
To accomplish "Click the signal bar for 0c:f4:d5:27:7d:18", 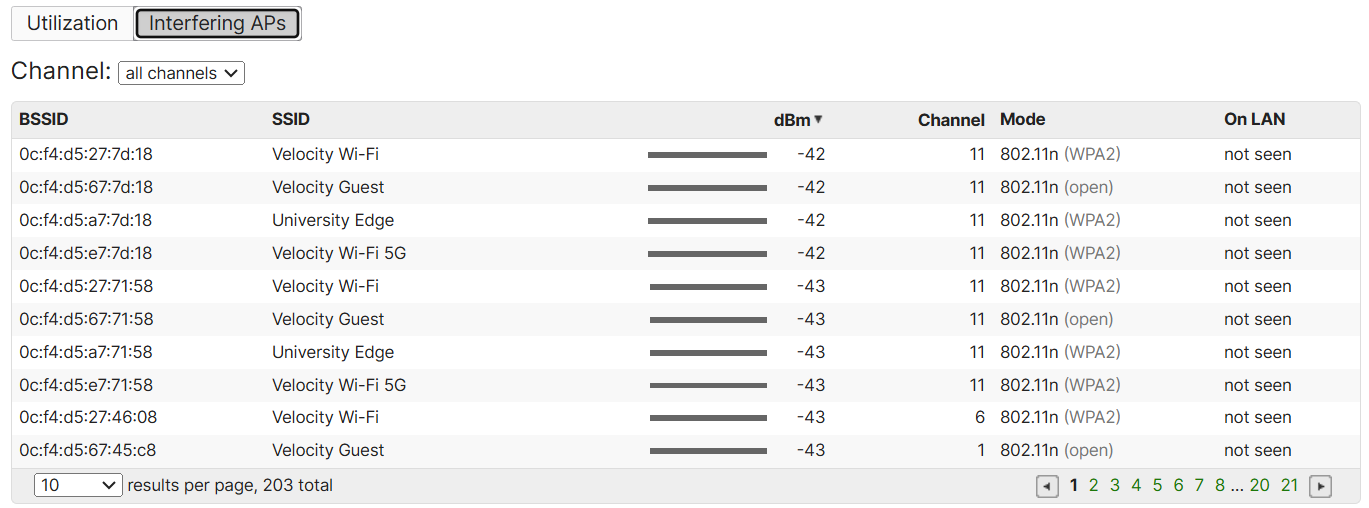I will [707, 155].
